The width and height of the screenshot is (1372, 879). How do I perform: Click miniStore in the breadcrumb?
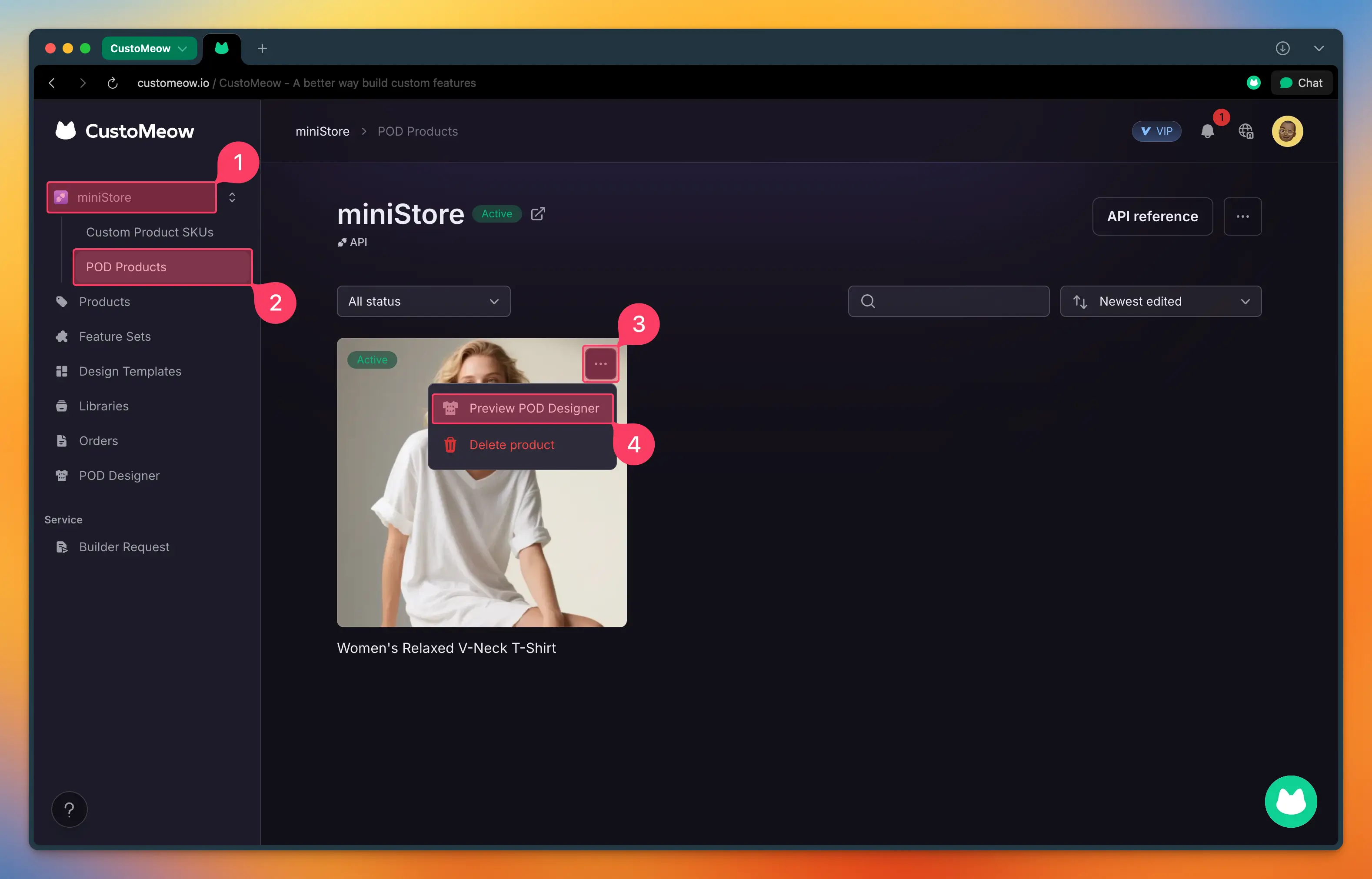click(x=323, y=131)
